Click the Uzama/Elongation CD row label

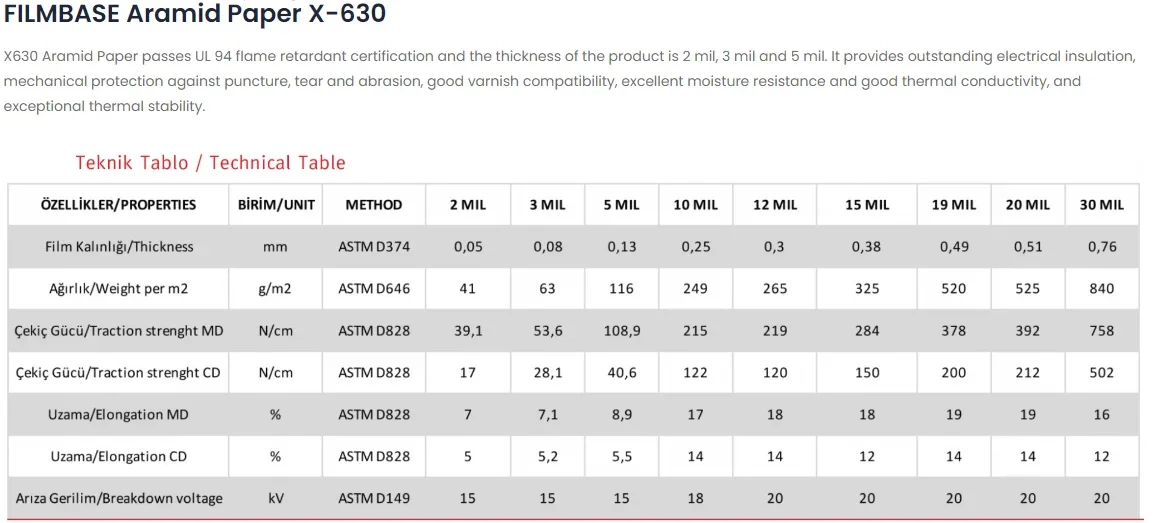pos(119,457)
